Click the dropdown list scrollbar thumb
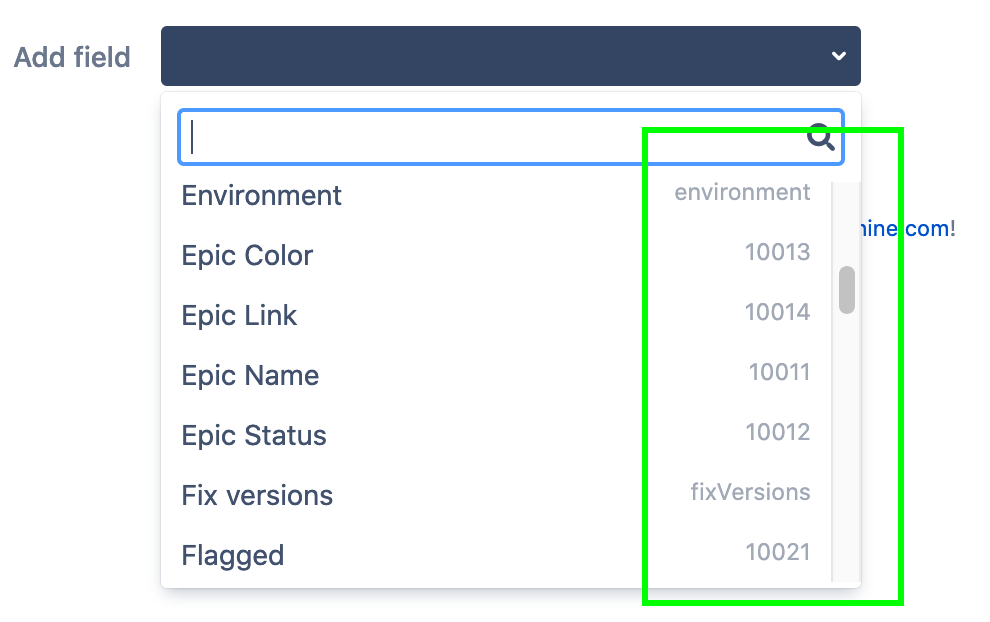 pyautogui.click(x=846, y=290)
